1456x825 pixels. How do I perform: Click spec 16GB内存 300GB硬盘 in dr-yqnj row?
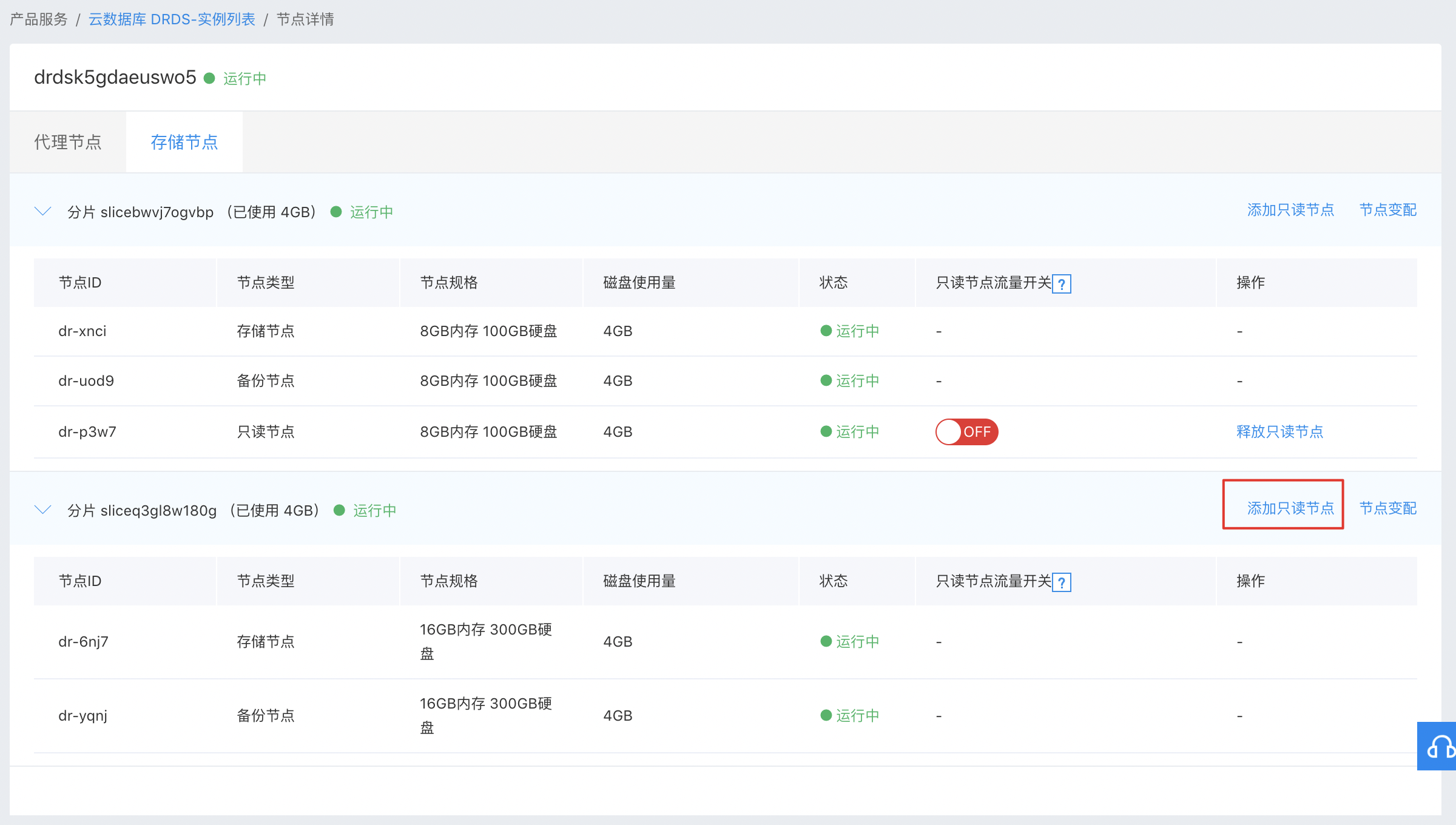click(486, 716)
